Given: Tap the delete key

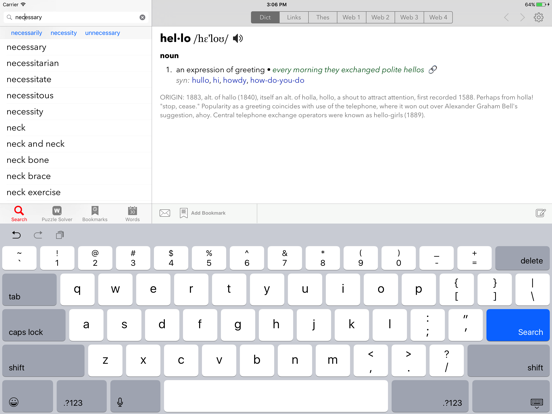Looking at the screenshot, I should click(x=522, y=258).
